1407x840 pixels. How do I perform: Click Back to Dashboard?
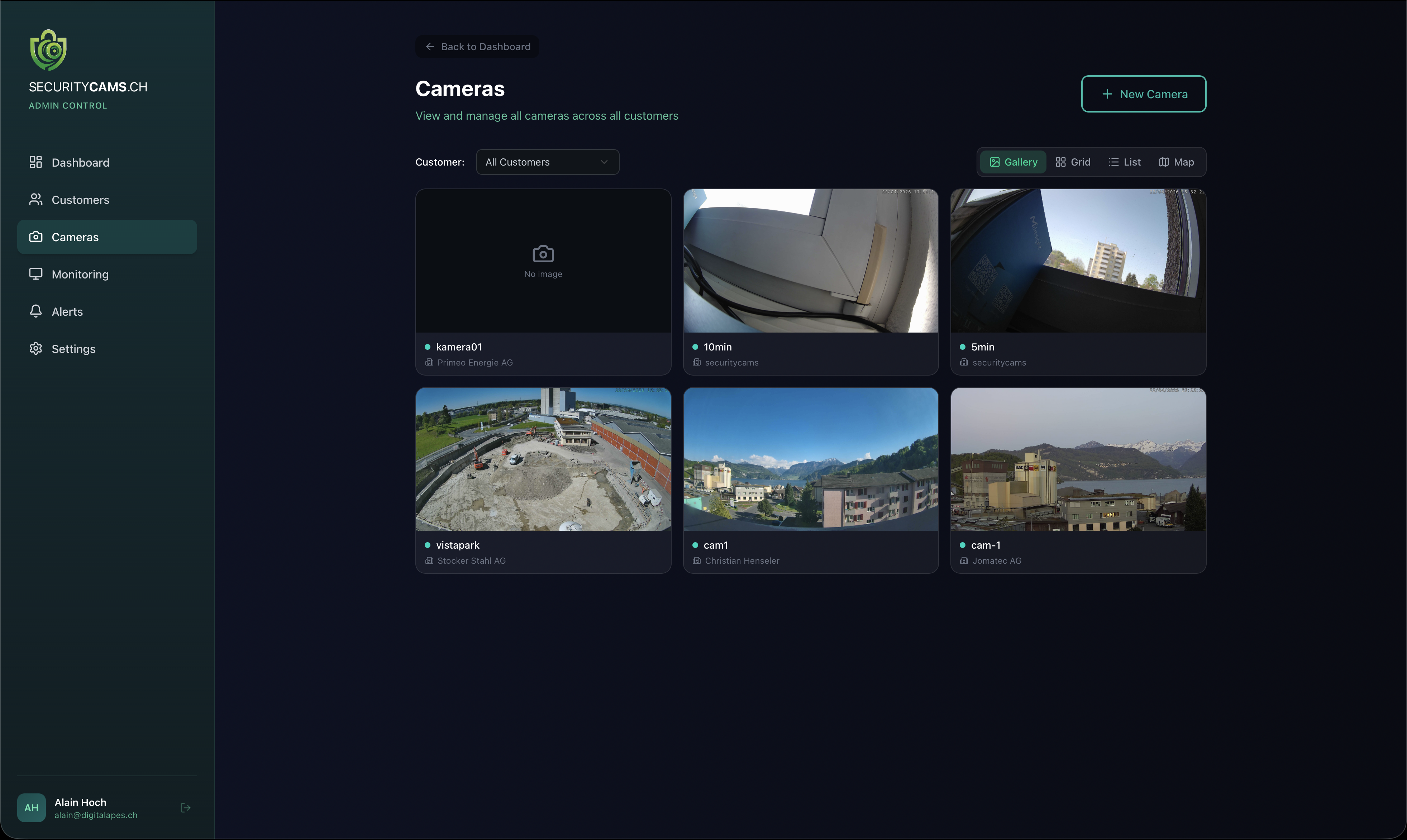point(477,47)
